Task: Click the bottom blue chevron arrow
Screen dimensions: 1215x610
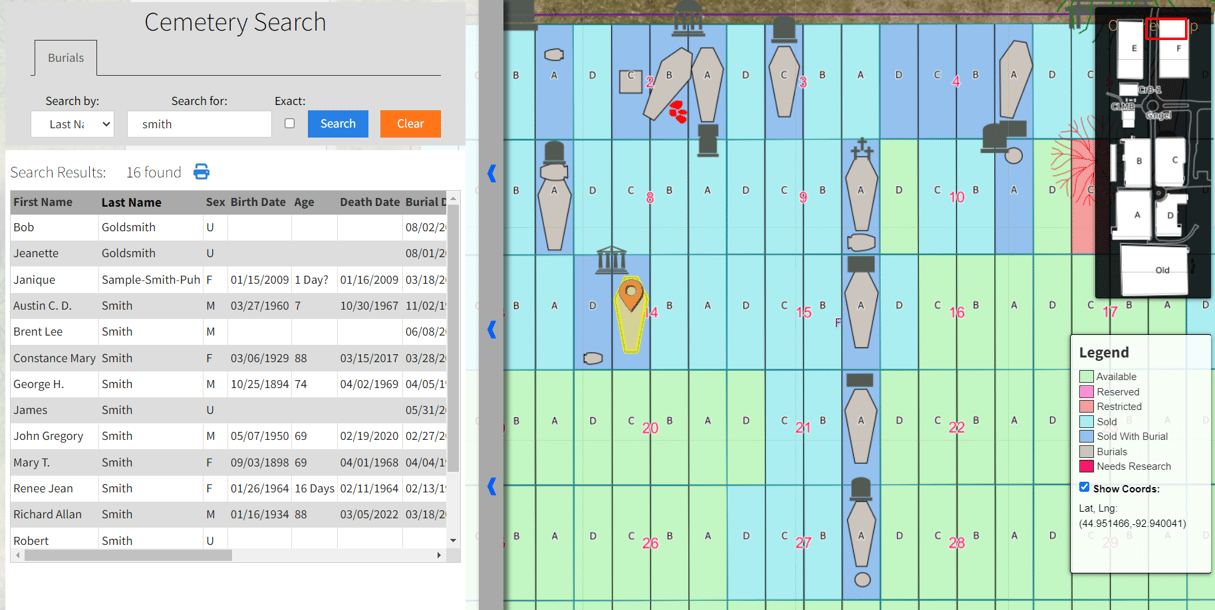Action: click(x=491, y=486)
